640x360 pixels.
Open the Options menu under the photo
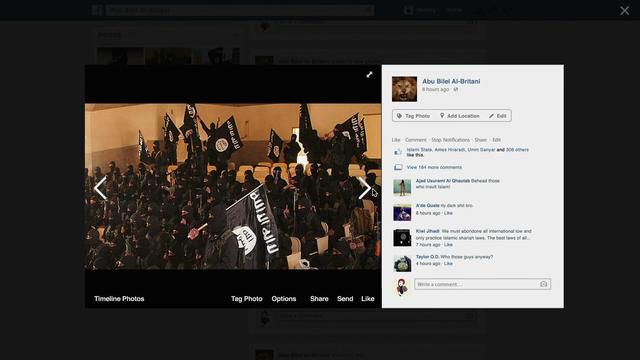click(x=284, y=299)
